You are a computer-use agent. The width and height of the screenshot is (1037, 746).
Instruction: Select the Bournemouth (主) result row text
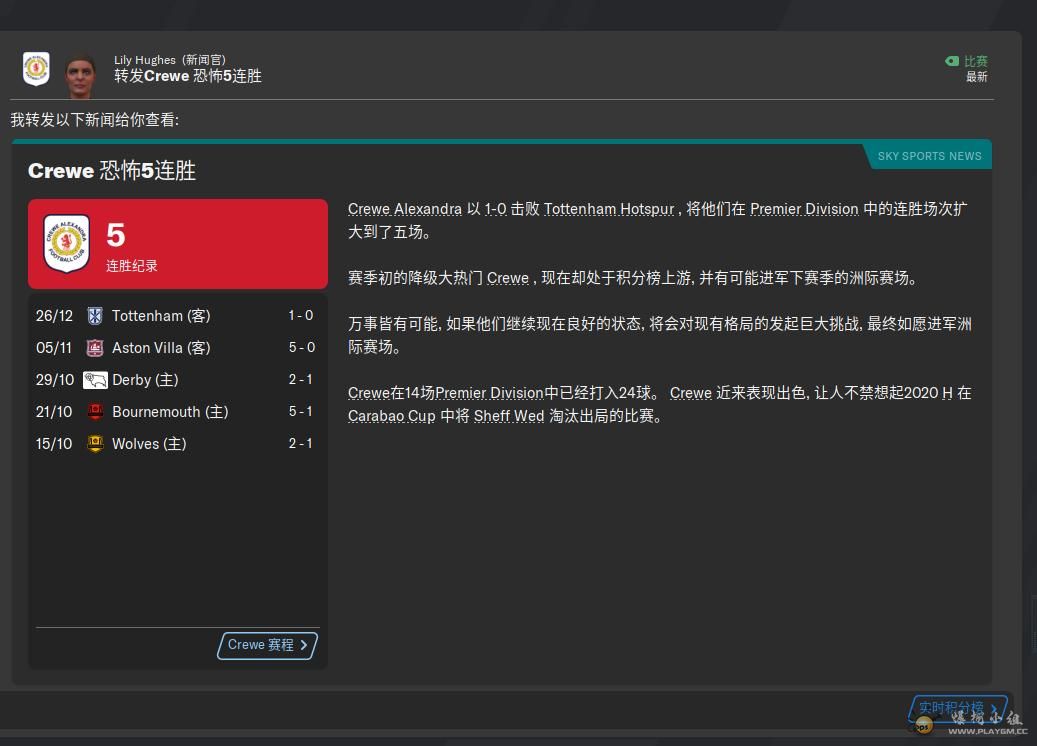coord(170,411)
